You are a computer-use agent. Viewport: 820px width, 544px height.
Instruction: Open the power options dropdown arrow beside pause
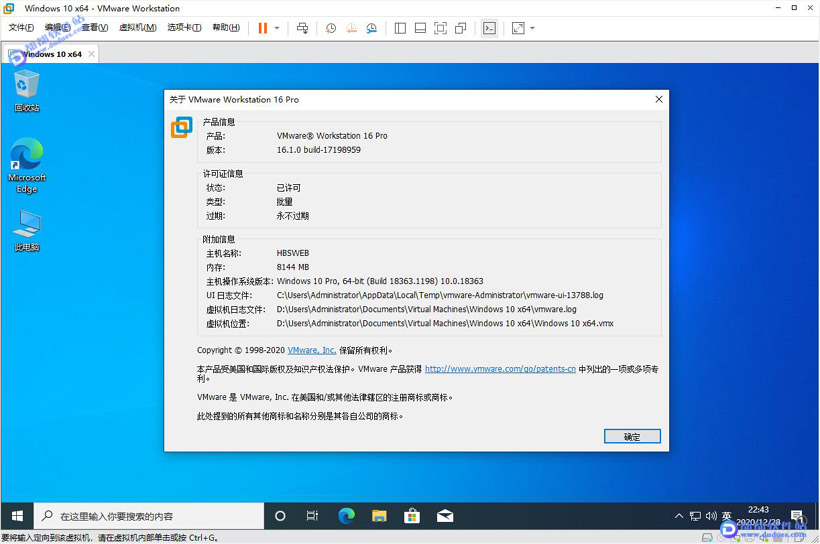[277, 28]
